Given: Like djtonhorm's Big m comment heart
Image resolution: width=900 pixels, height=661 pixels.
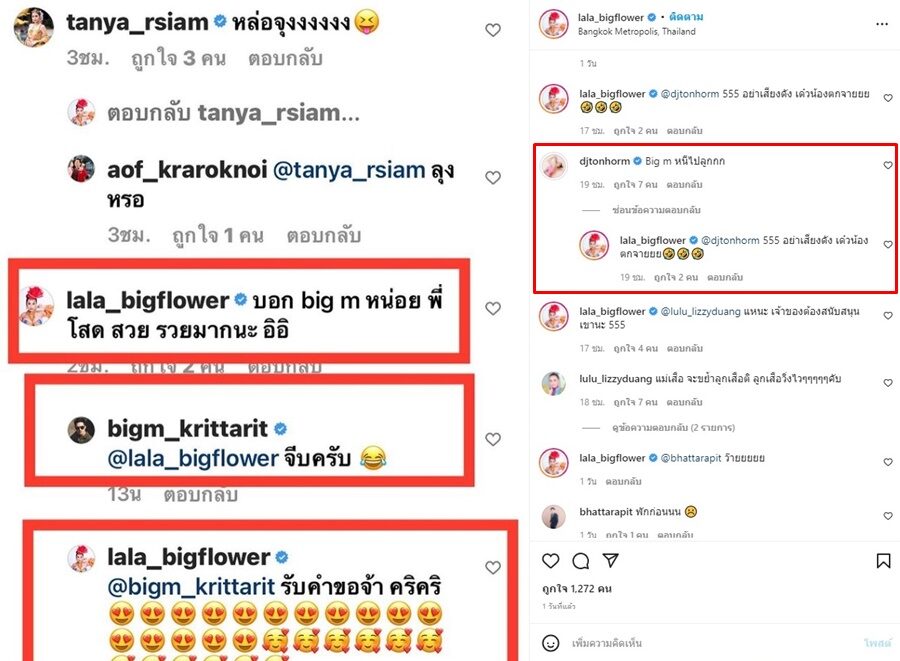Looking at the screenshot, I should tap(888, 165).
